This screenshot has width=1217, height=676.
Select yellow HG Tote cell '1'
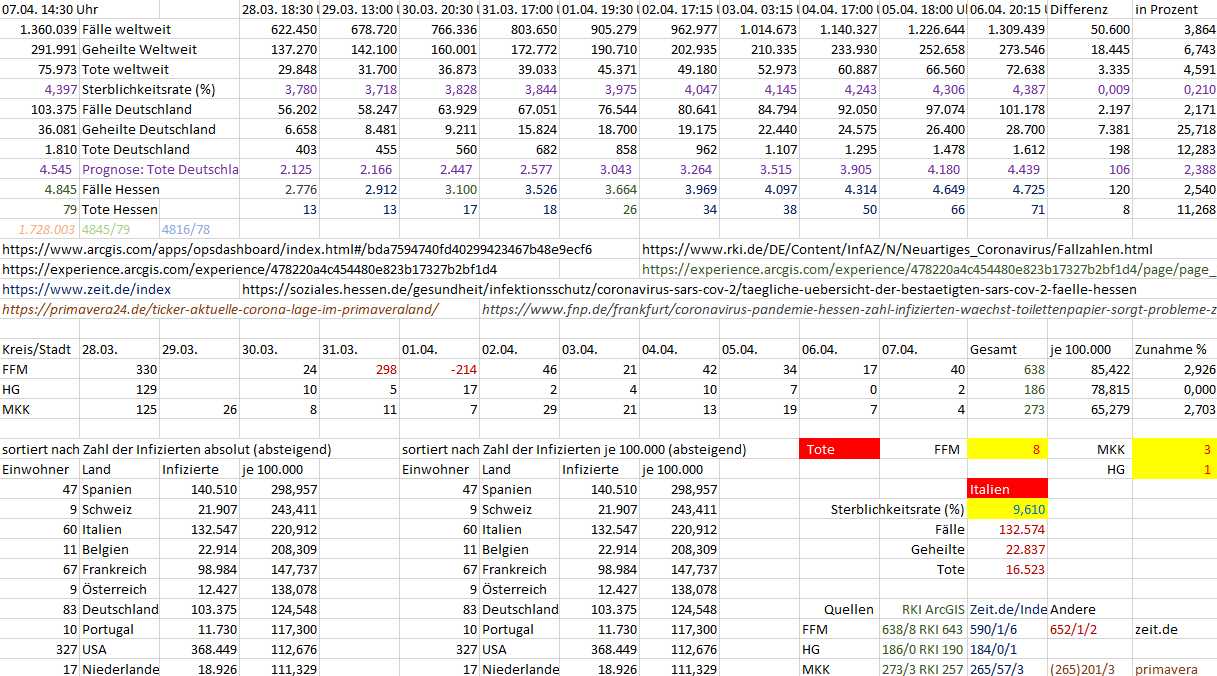1174,469
